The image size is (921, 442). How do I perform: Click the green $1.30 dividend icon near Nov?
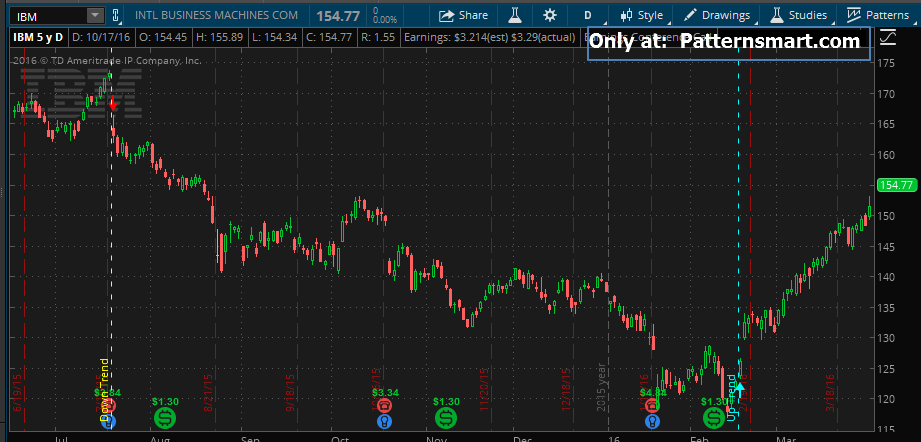[446, 418]
